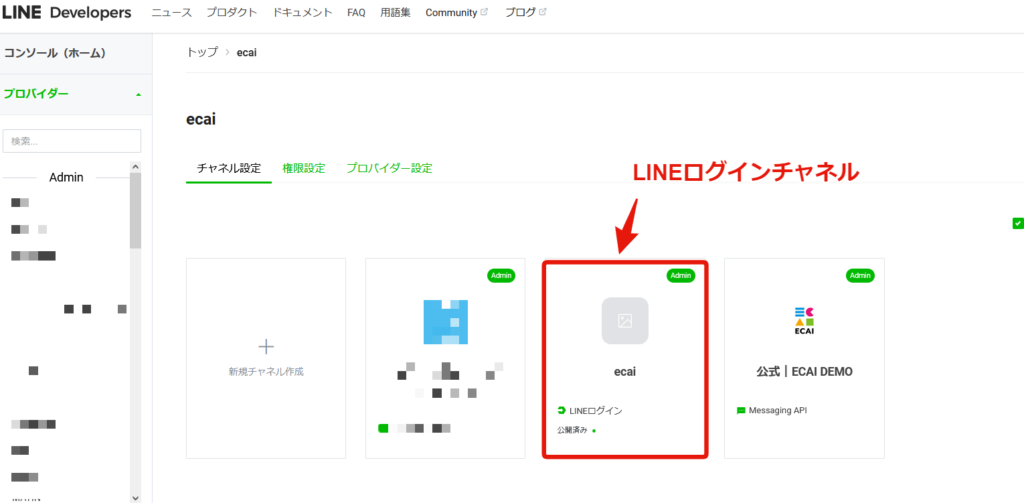The image size is (1024, 503).
Task: Switch to the チャネル設定 tab
Action: pyautogui.click(x=229, y=169)
